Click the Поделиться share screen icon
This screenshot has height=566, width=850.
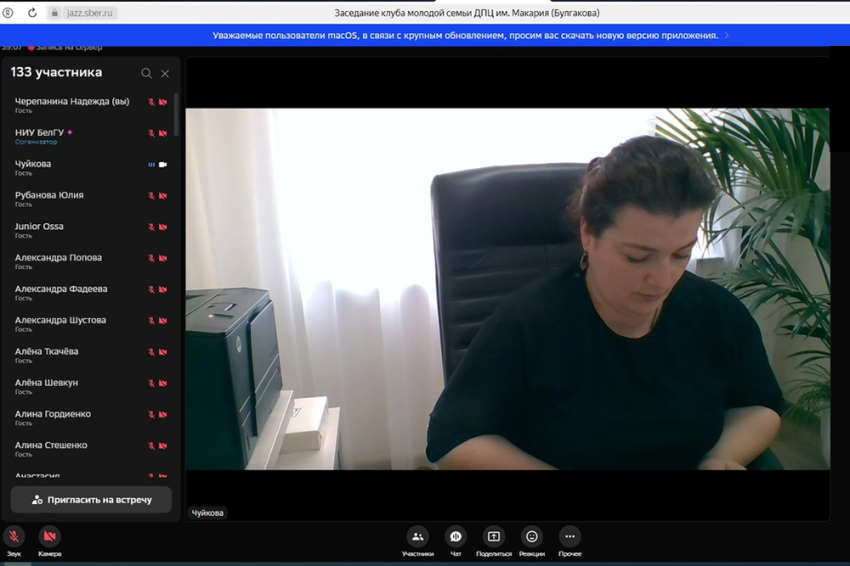(x=493, y=537)
